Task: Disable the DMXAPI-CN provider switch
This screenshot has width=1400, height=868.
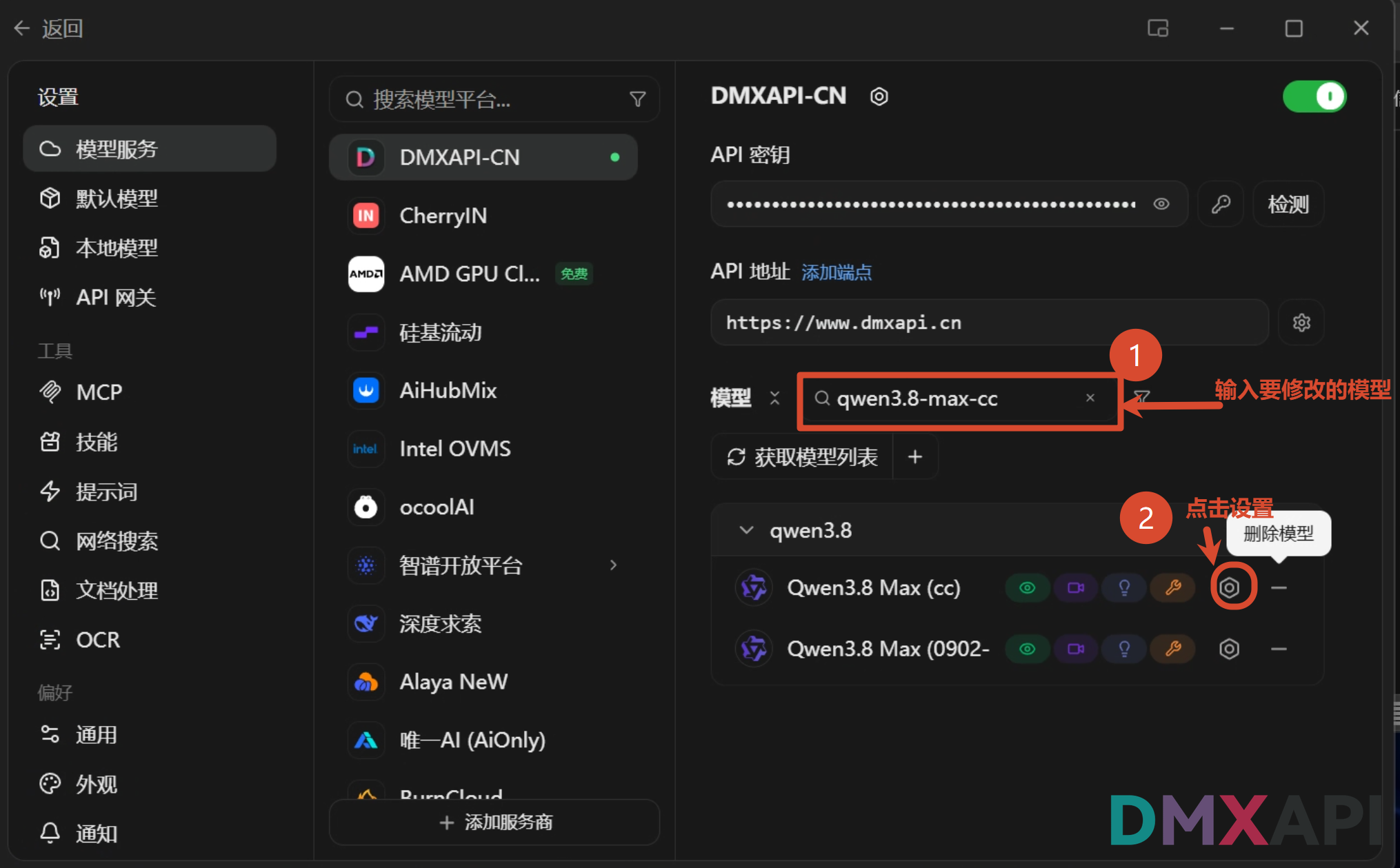Action: [x=1314, y=97]
